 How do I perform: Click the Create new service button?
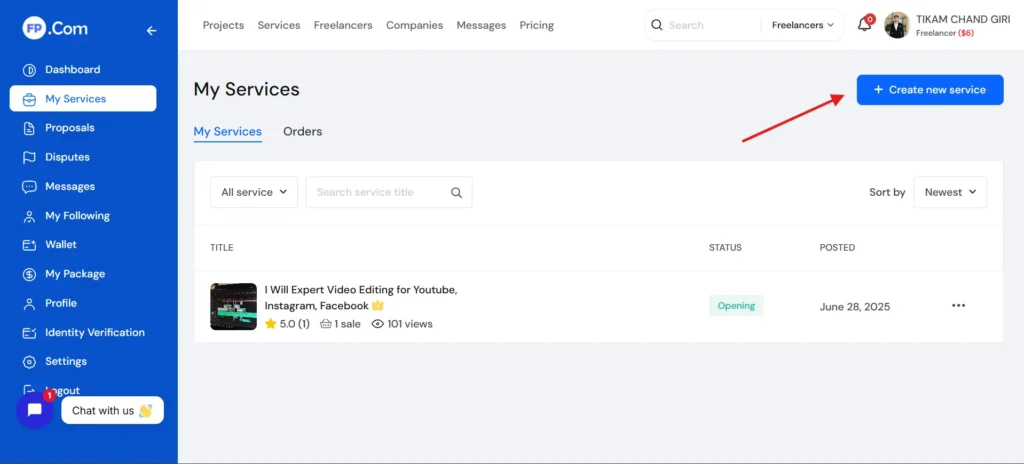pos(929,90)
